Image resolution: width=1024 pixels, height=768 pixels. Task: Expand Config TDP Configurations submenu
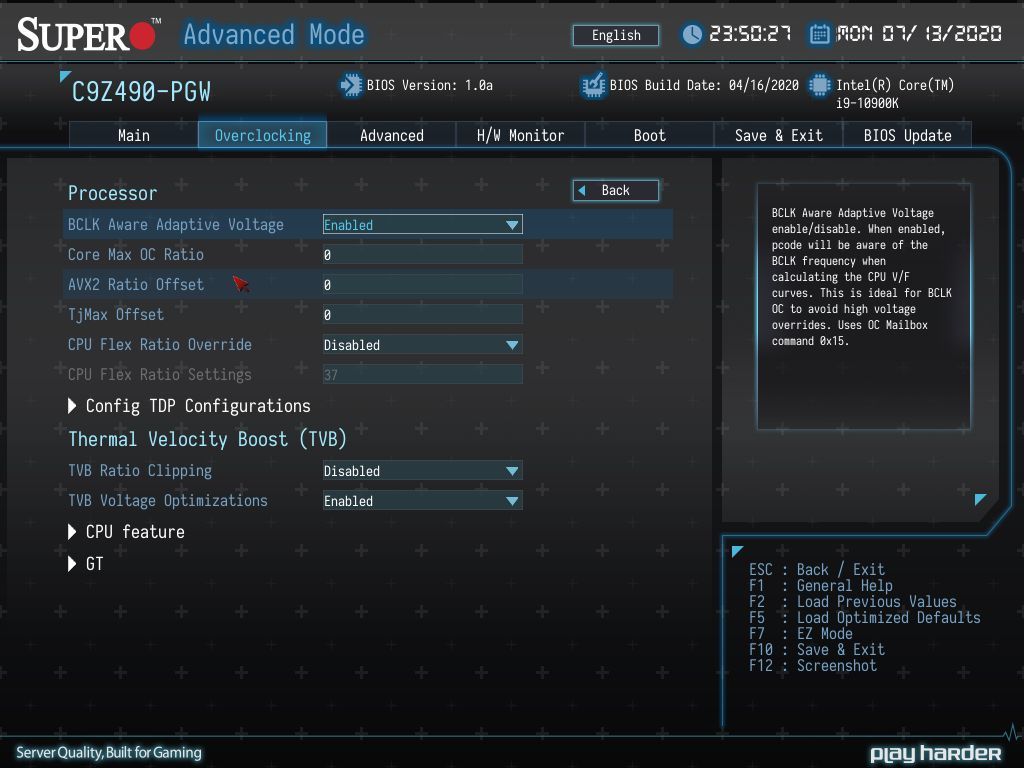click(x=189, y=406)
